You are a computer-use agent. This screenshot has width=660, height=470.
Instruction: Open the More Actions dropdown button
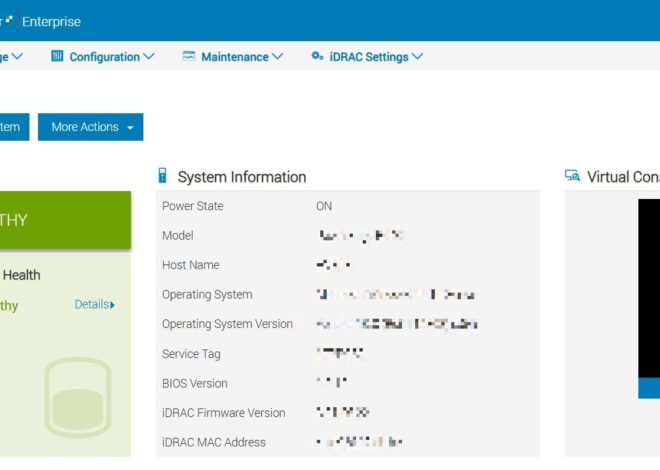click(90, 127)
